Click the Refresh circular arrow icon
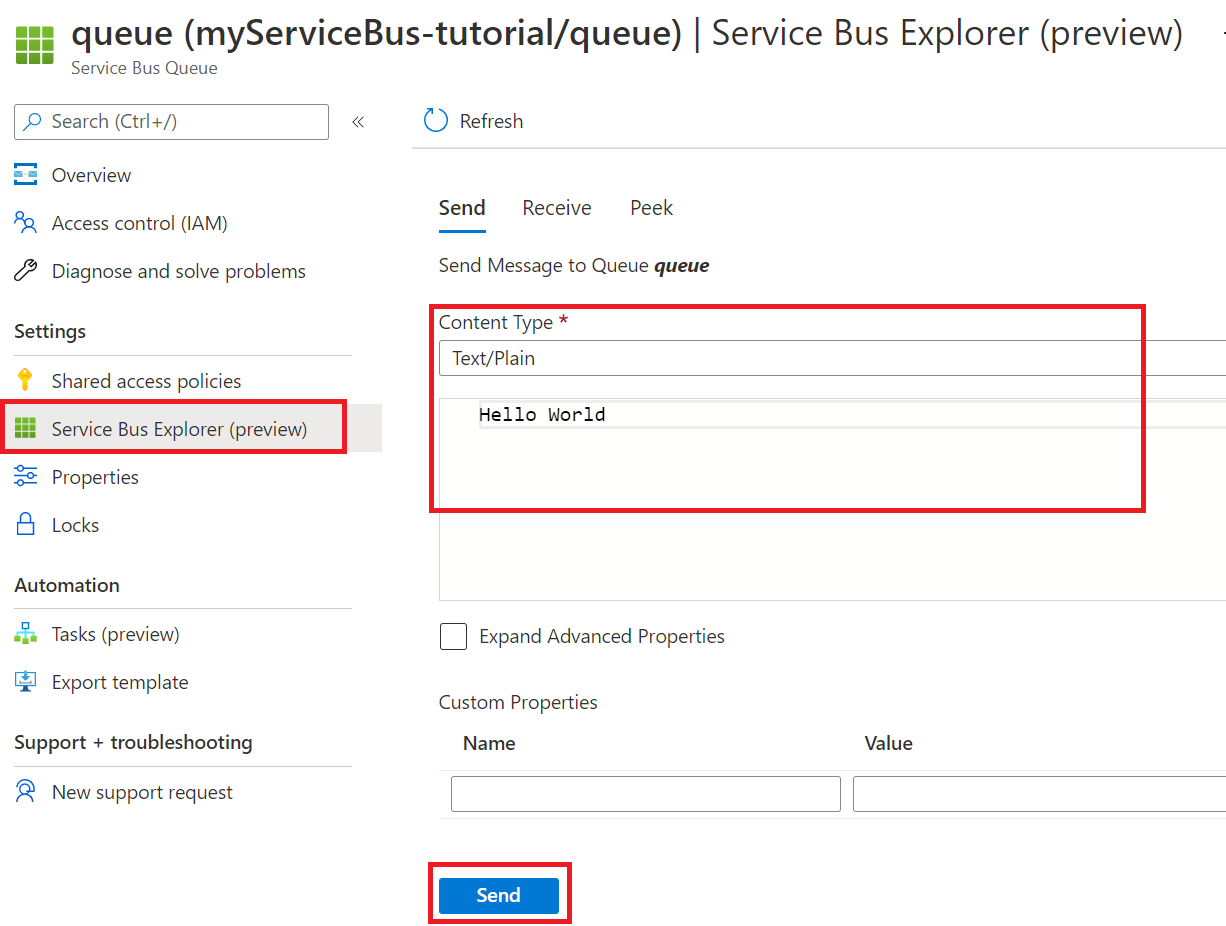 (435, 120)
